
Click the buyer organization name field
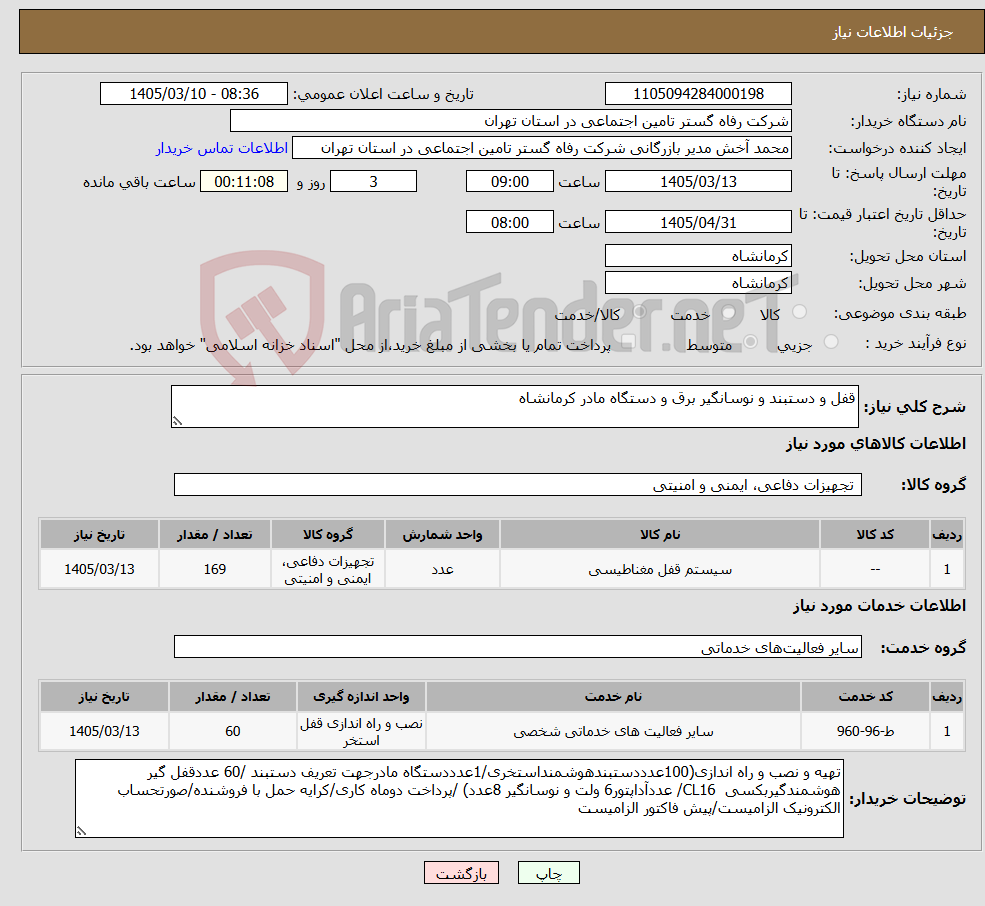click(511, 121)
